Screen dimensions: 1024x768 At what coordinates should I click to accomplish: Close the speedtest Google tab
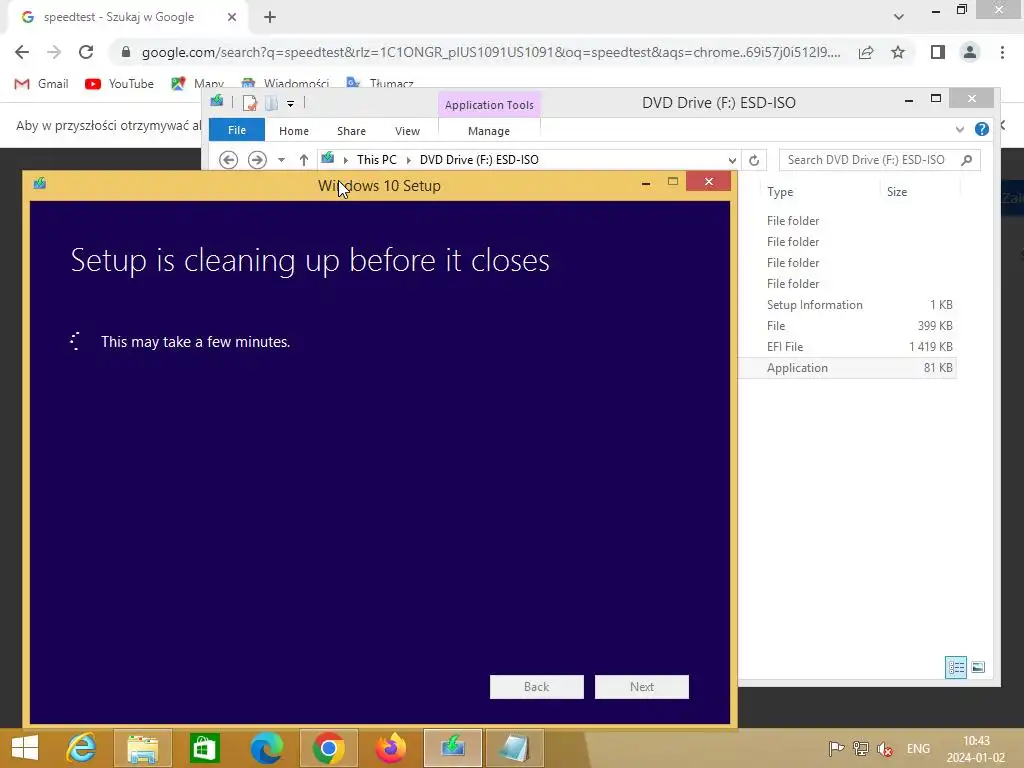tap(232, 17)
